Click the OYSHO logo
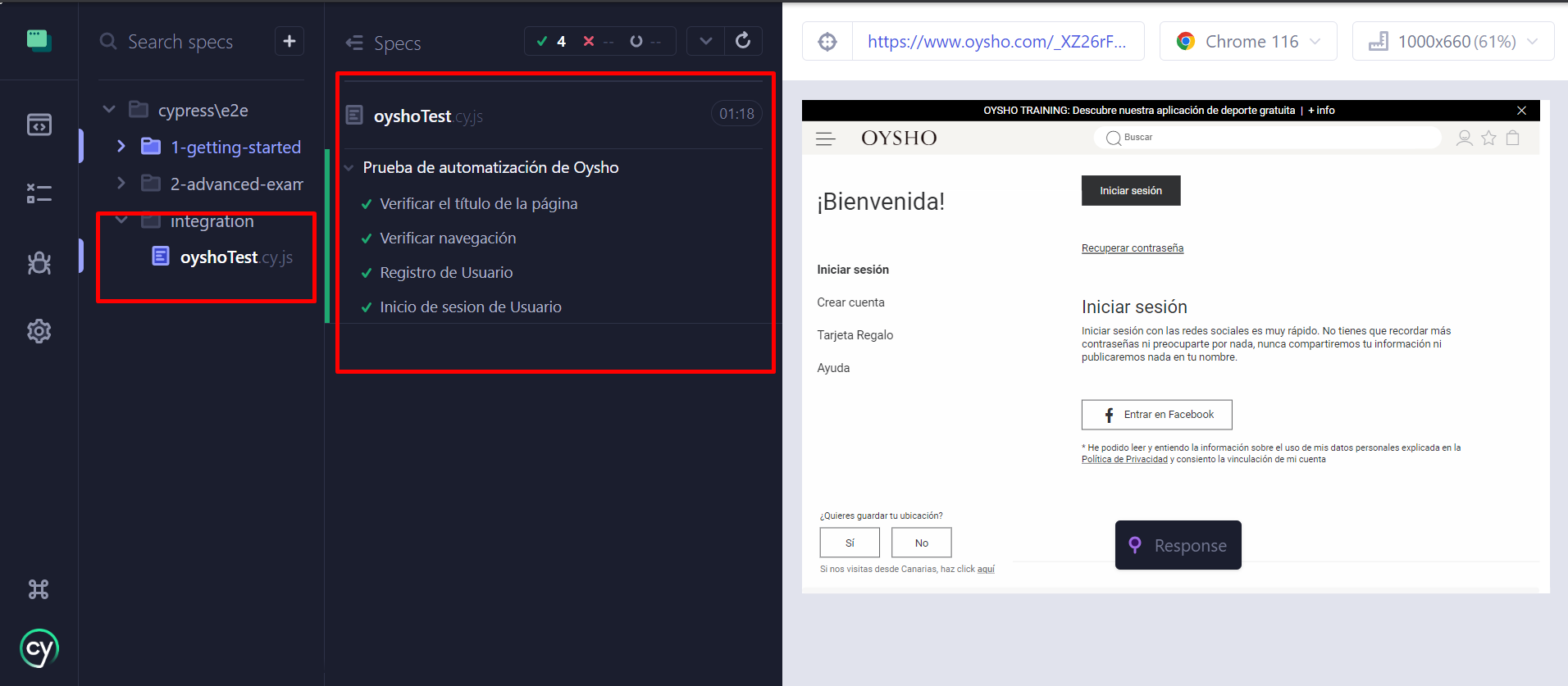 [x=899, y=138]
